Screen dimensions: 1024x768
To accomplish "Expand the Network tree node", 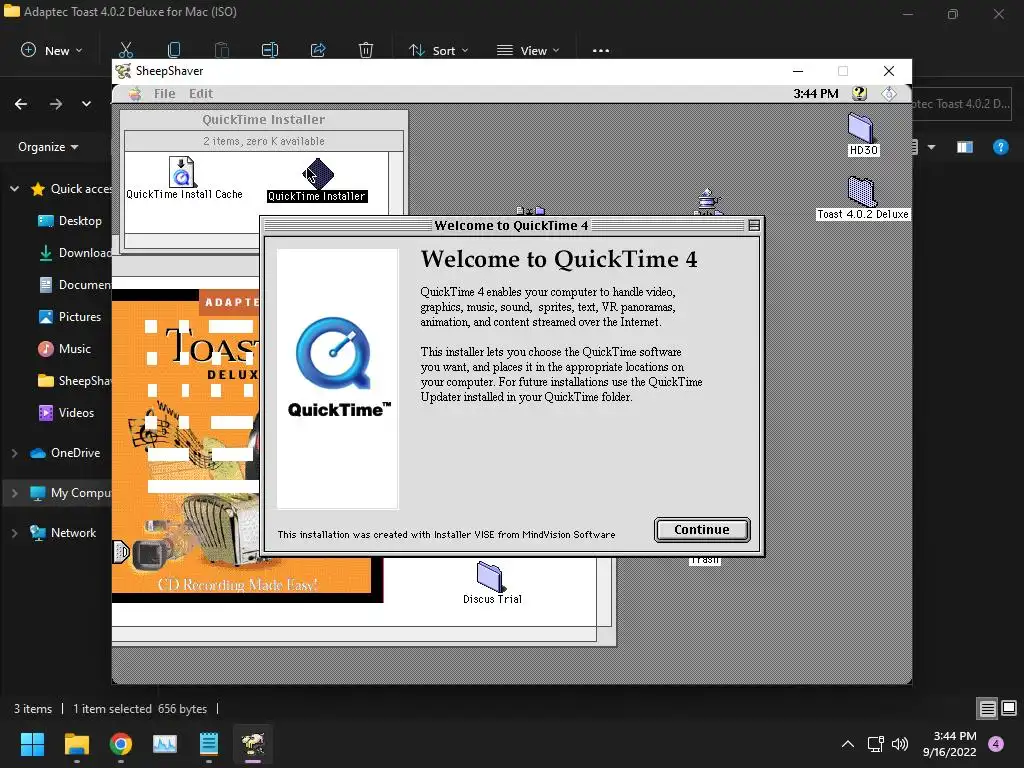I will 14,533.
